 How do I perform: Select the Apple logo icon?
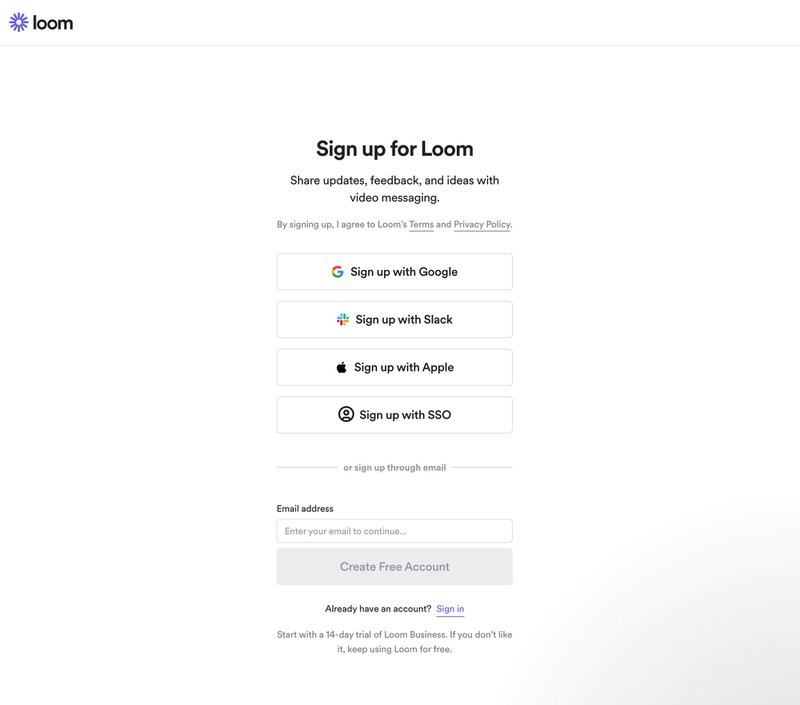[342, 366]
